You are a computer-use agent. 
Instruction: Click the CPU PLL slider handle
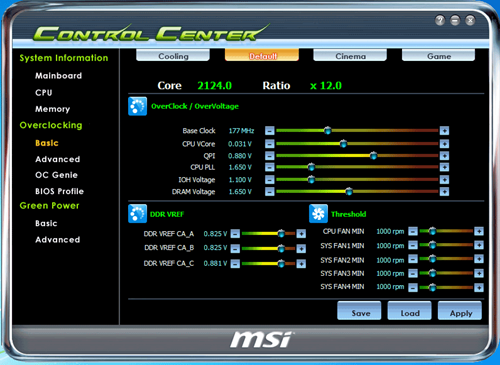[311, 167]
